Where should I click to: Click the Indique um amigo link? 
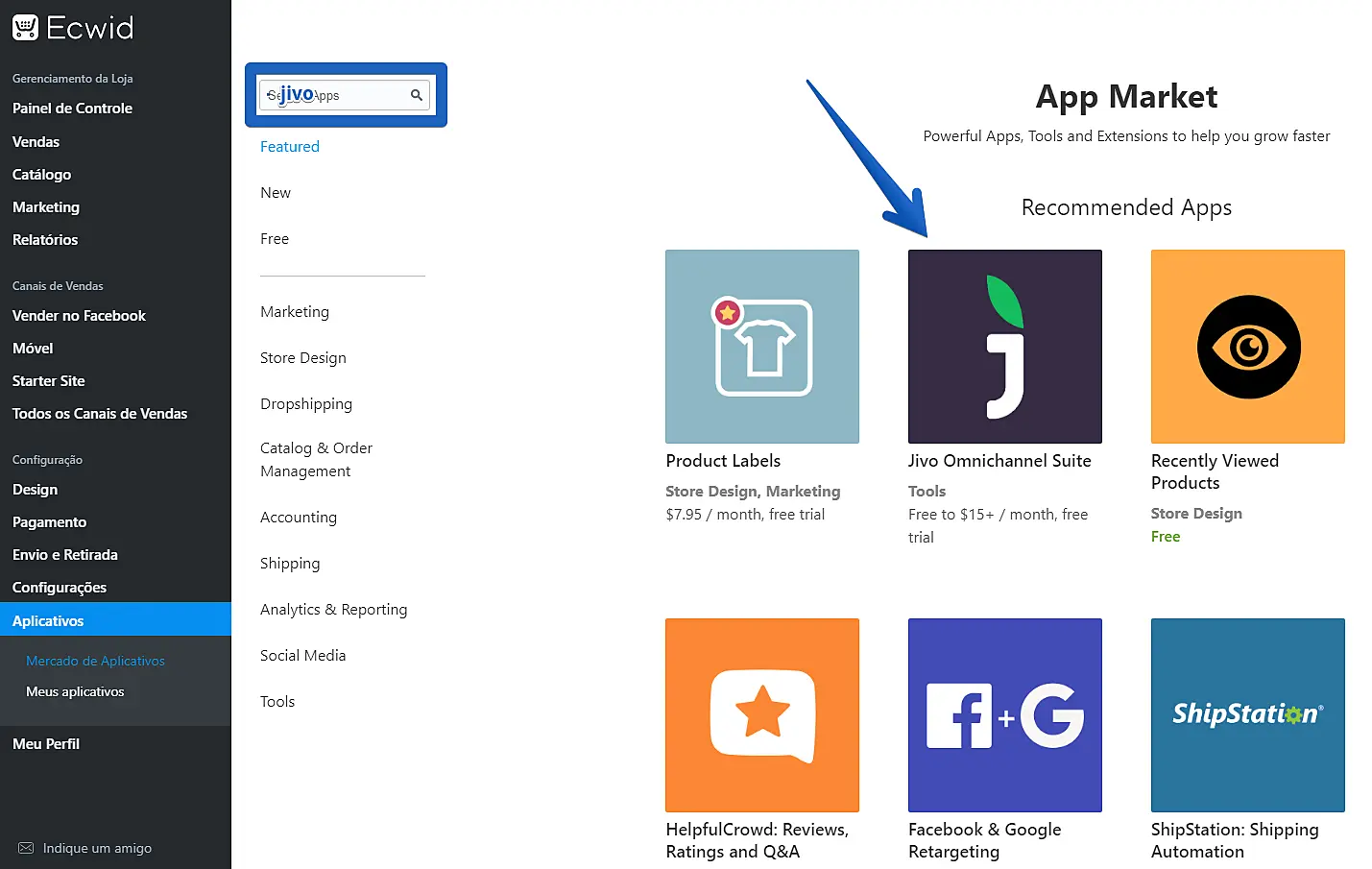pyautogui.click(x=98, y=849)
